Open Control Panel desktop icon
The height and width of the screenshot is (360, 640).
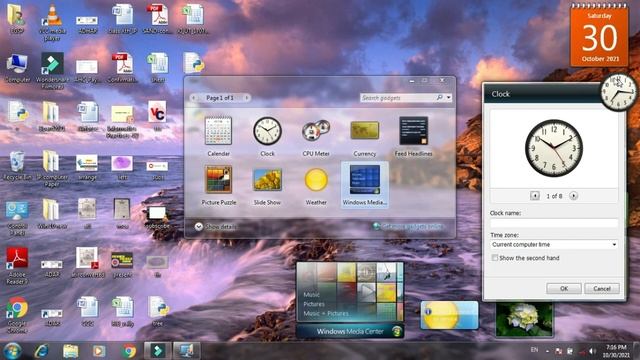[x=17, y=218]
